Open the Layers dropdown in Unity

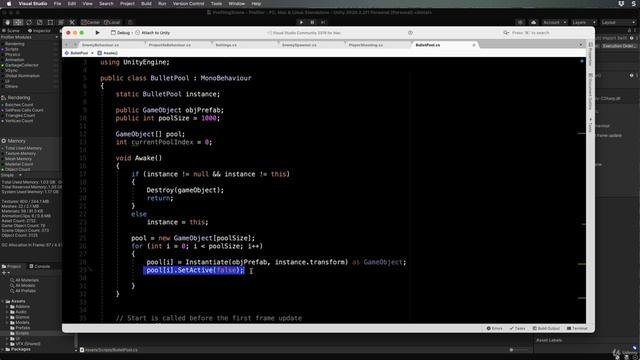point(583,22)
